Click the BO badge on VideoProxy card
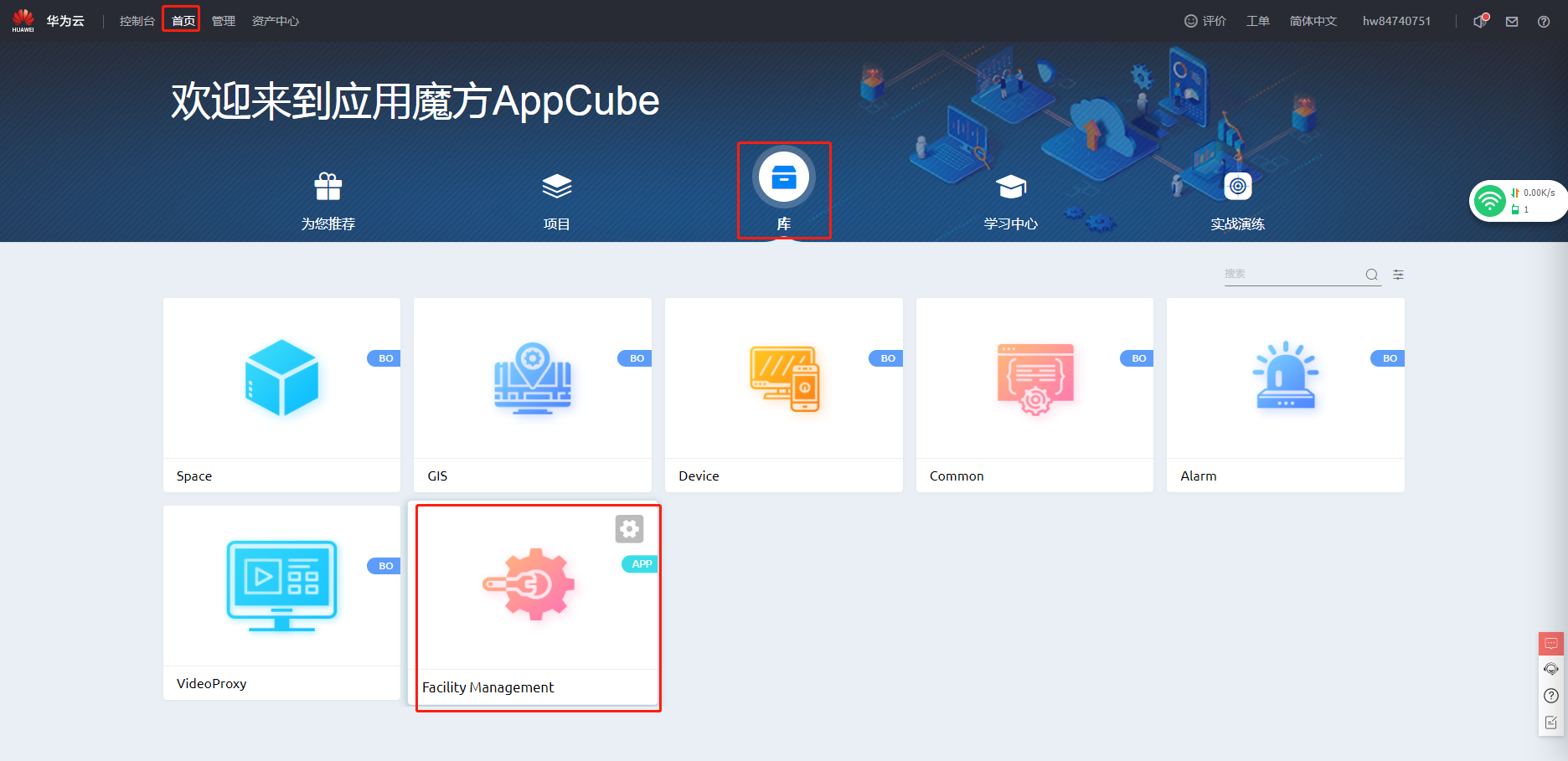The width and height of the screenshot is (1568, 761). (384, 566)
